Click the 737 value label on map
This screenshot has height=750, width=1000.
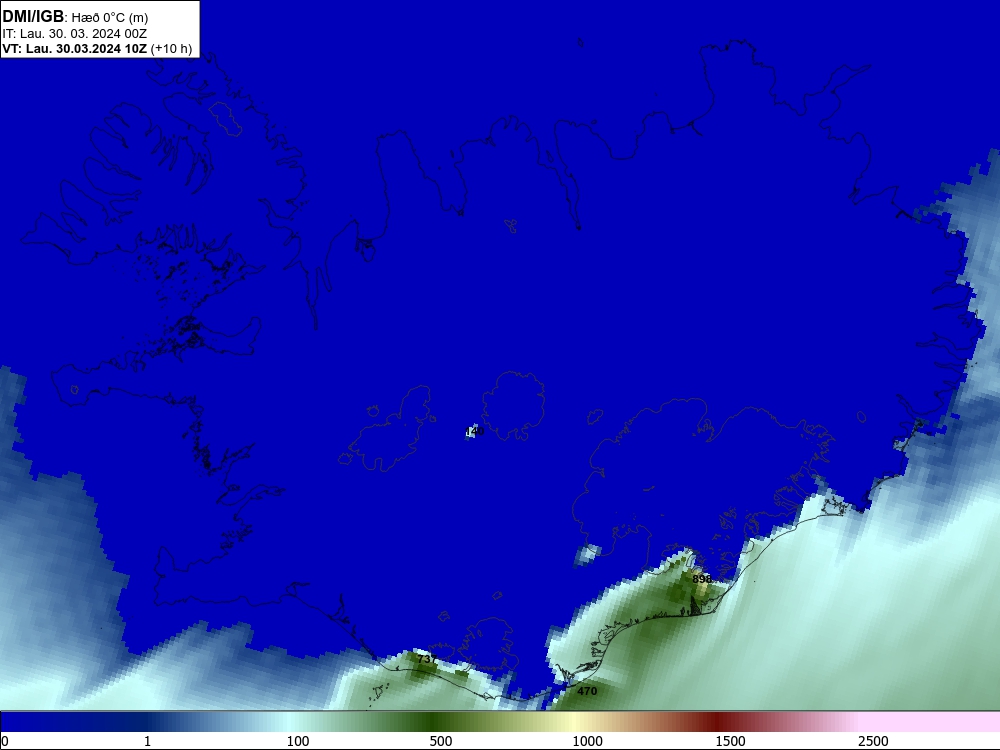427,659
